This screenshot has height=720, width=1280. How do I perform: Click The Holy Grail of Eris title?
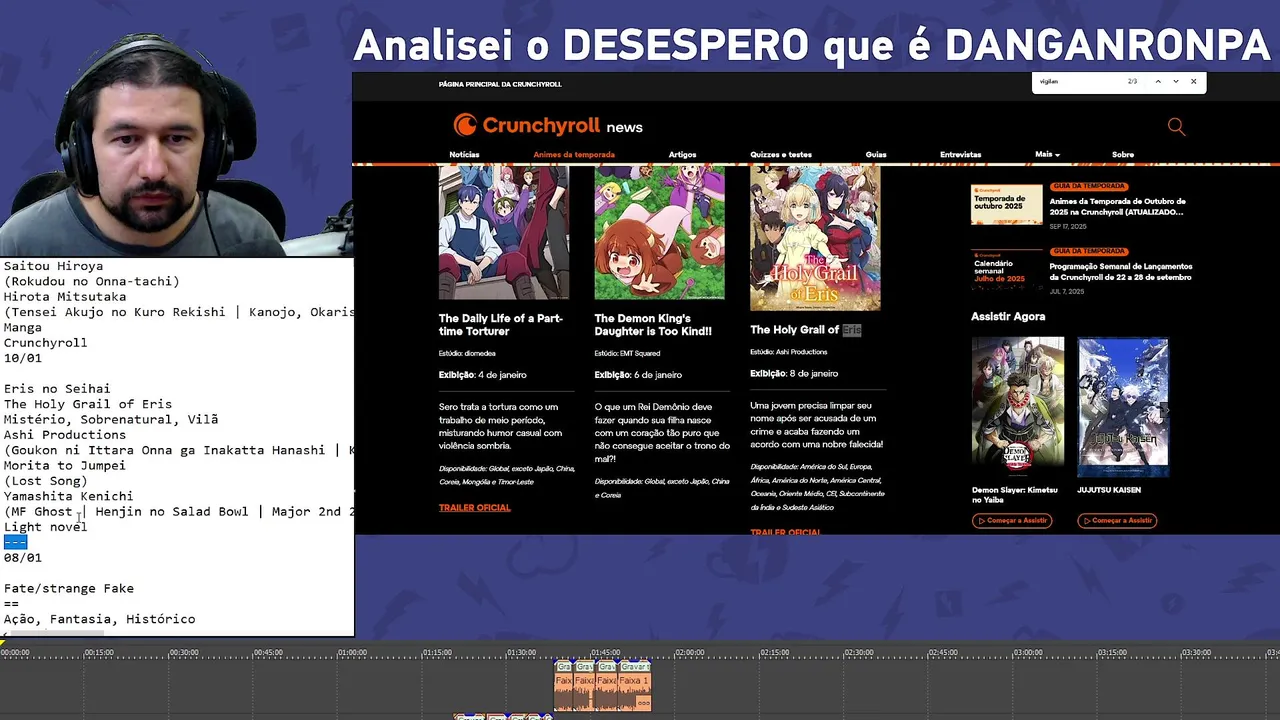click(x=805, y=330)
